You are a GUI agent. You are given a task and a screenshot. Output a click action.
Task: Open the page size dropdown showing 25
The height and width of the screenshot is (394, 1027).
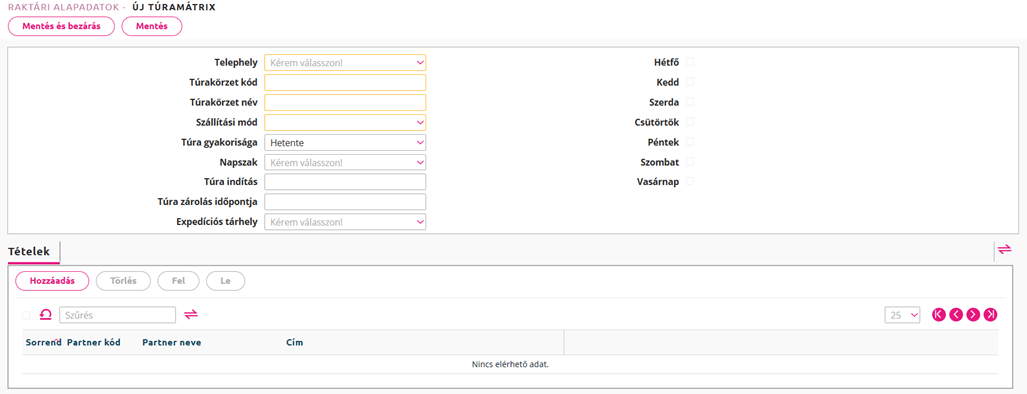pyautogui.click(x=903, y=315)
